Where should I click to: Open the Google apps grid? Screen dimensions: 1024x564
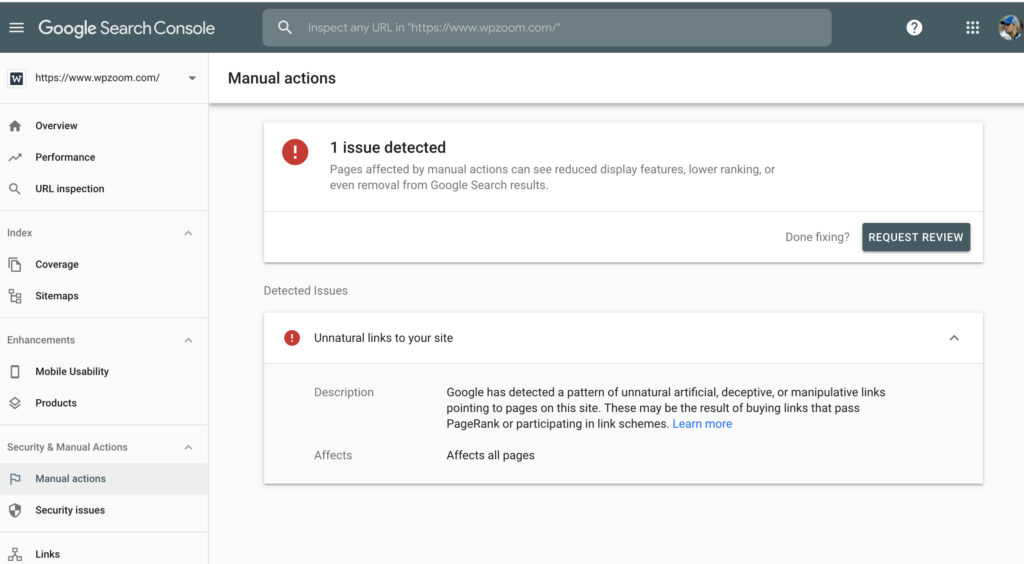[x=972, y=27]
